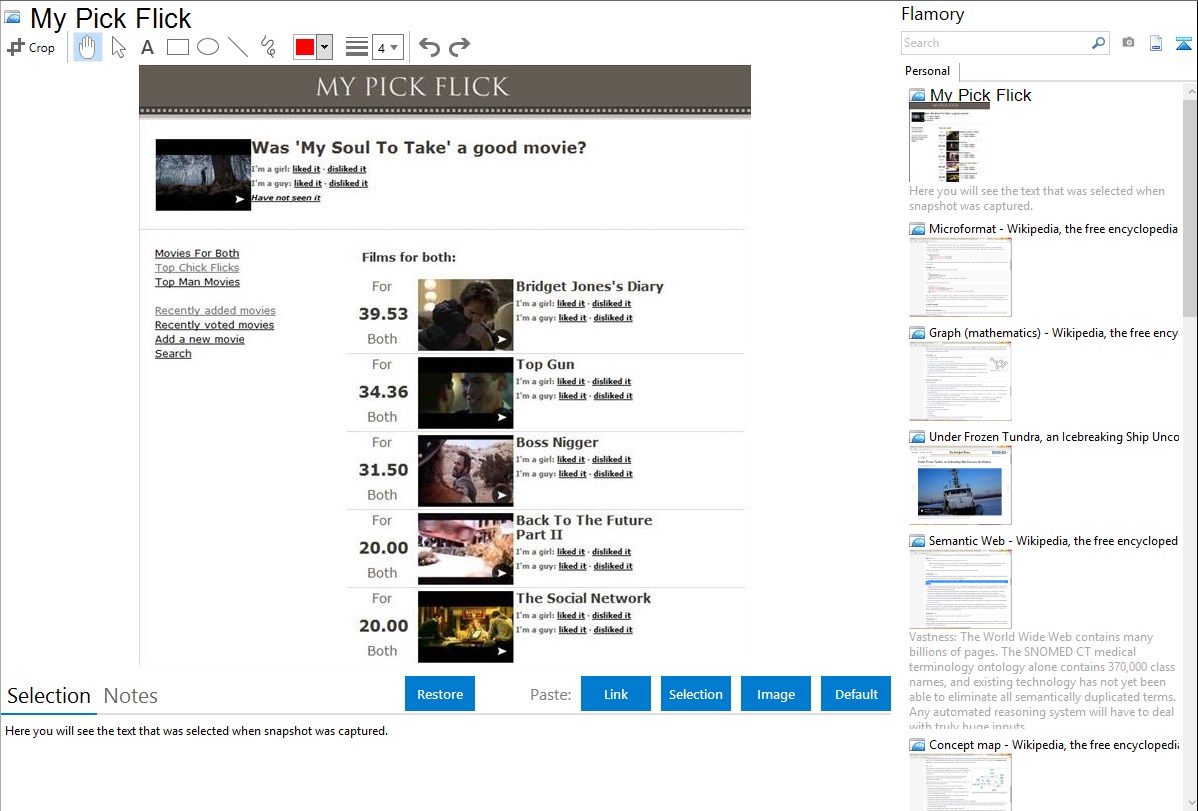Undo the last edit
Image resolution: width=1198 pixels, height=811 pixels.
pos(429,47)
